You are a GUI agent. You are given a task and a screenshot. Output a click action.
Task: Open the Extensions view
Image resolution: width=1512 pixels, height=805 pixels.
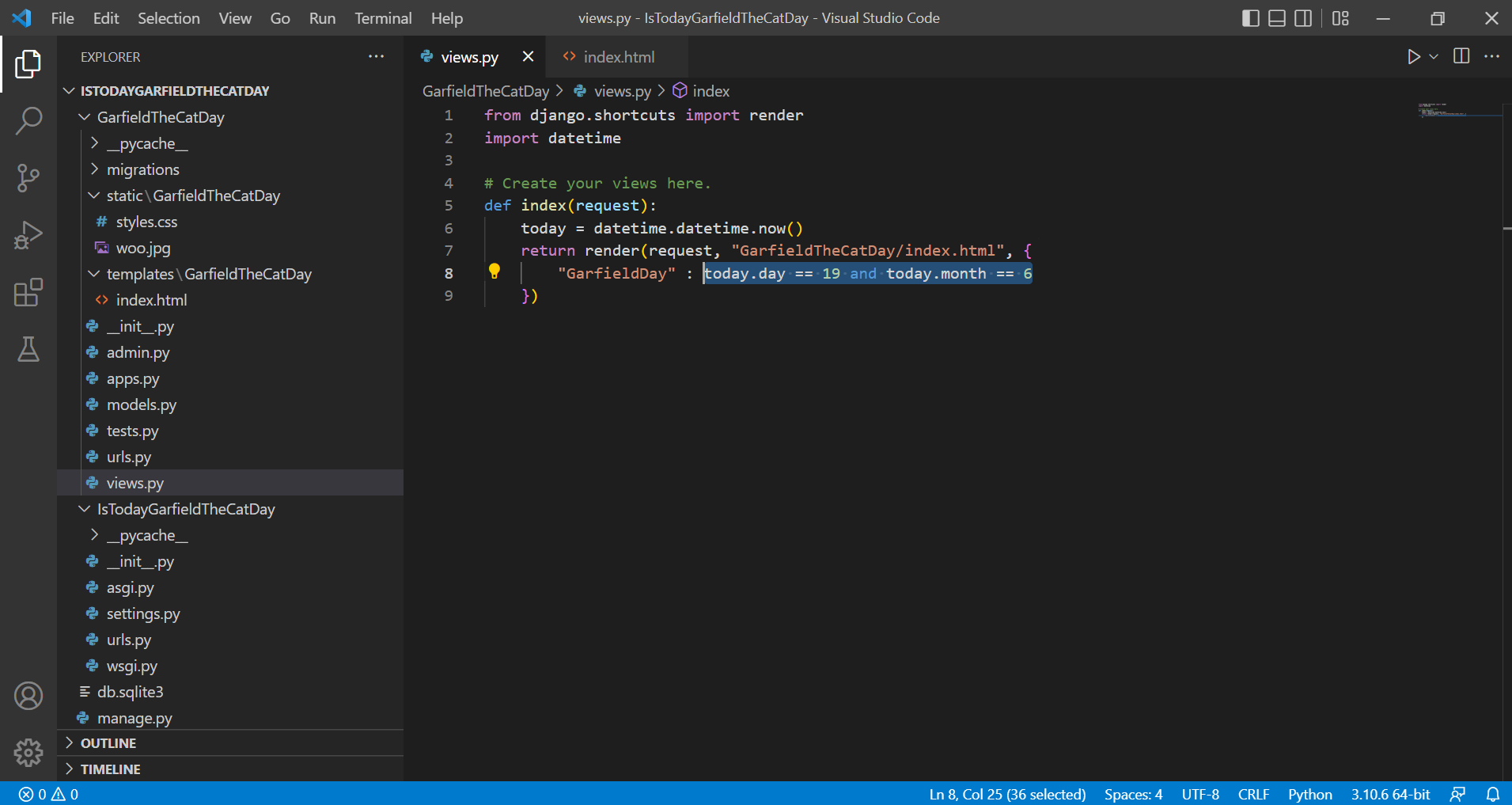28,292
